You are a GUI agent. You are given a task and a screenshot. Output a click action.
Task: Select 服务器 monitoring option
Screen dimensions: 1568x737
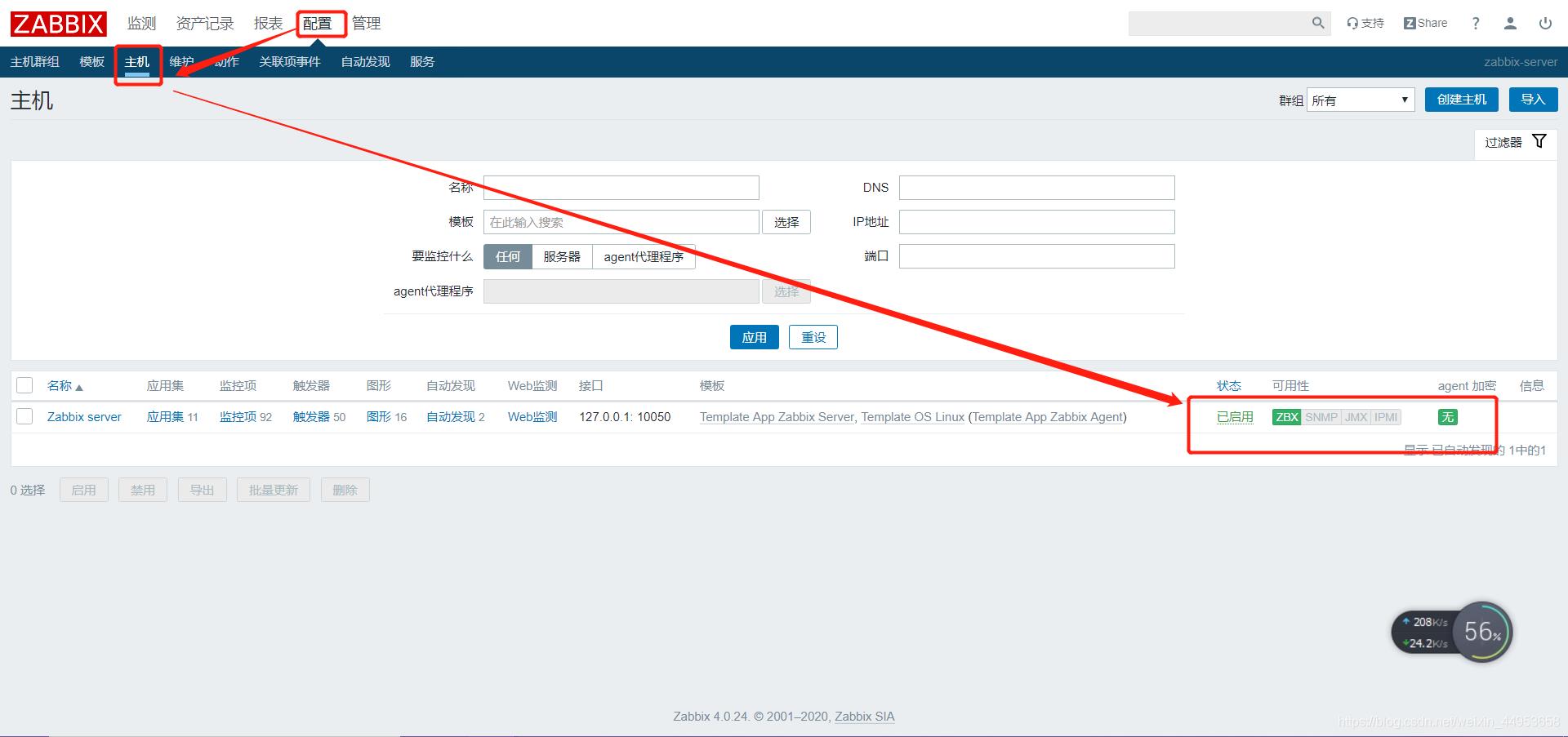click(562, 256)
